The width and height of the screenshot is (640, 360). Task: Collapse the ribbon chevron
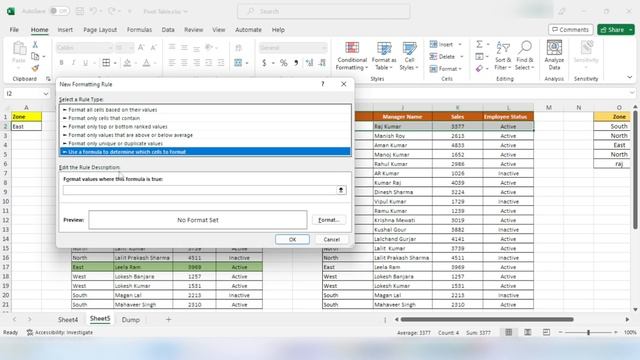click(x=629, y=77)
